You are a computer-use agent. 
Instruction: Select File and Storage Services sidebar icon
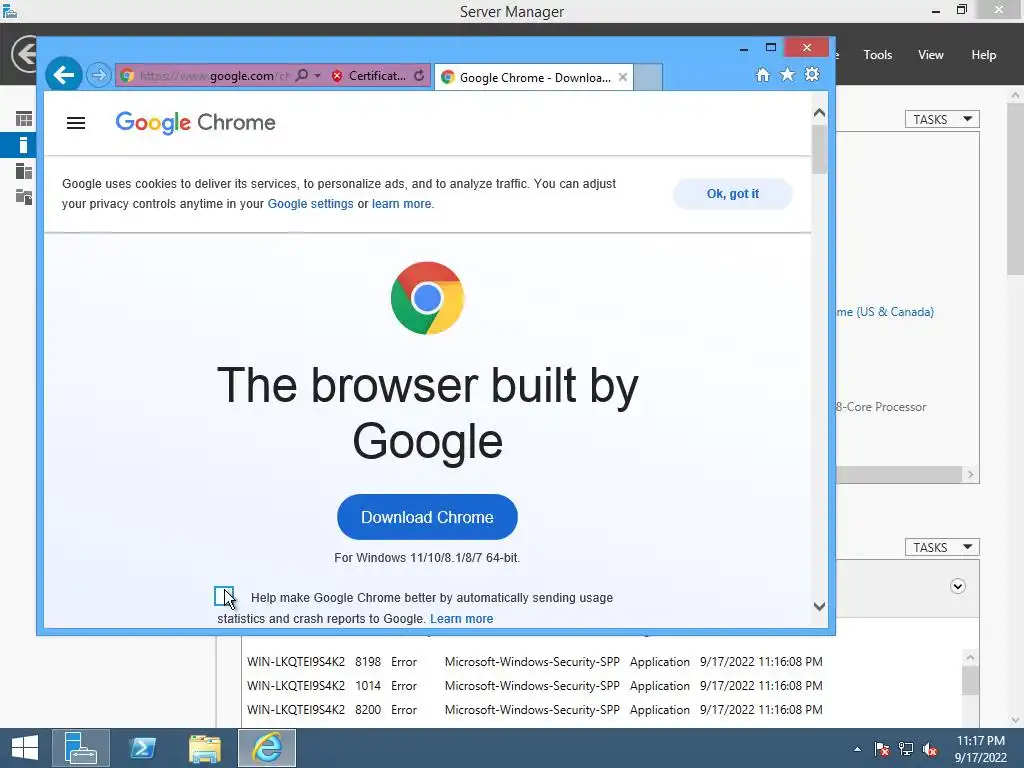coord(24,197)
